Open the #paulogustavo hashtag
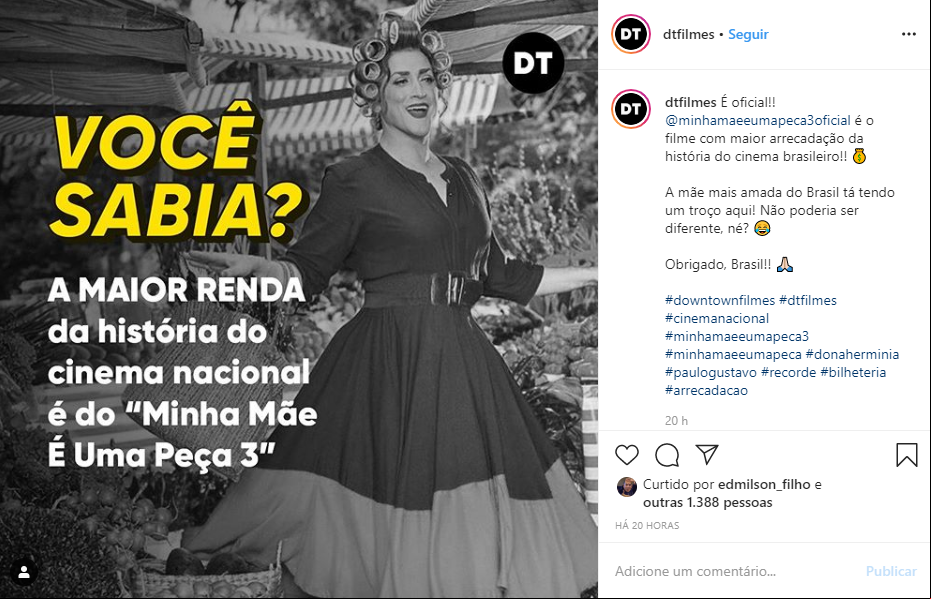931x599 pixels. point(711,373)
